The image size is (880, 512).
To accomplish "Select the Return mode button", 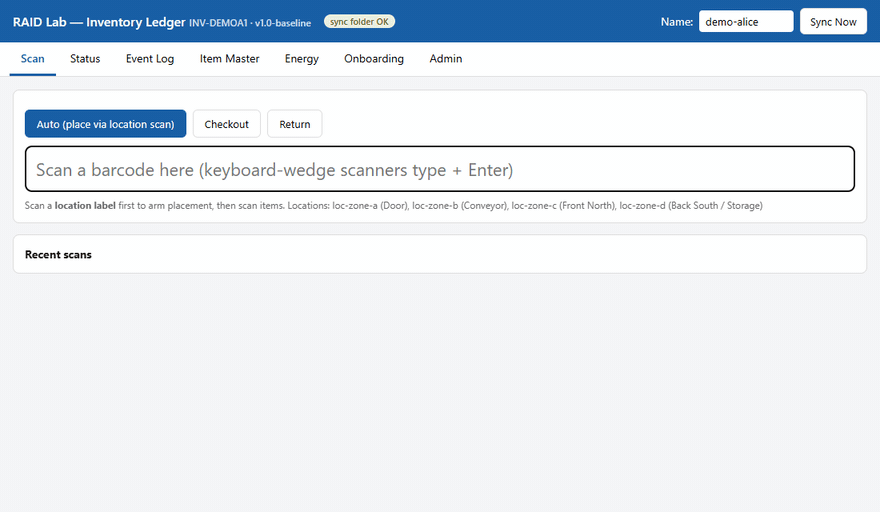I will (295, 124).
